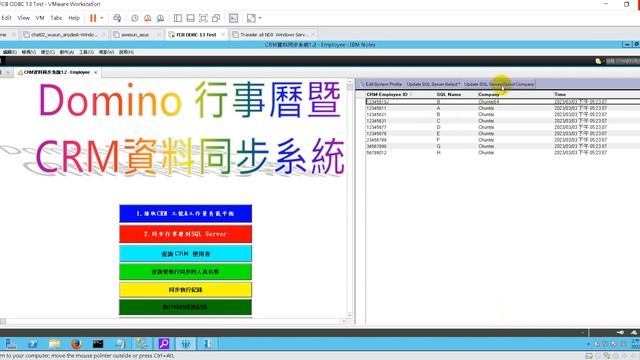Image resolution: width=640 pixels, height=360 pixels.
Task: Select the row with SQL Name G
Action: pyautogui.click(x=503, y=146)
